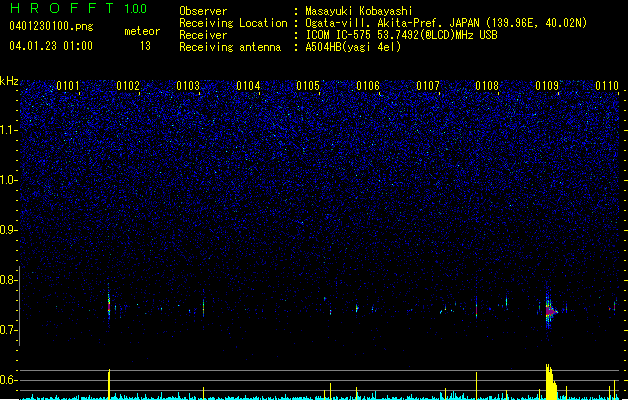Click the 0110 time marker
The image size is (629, 400).
(x=607, y=86)
